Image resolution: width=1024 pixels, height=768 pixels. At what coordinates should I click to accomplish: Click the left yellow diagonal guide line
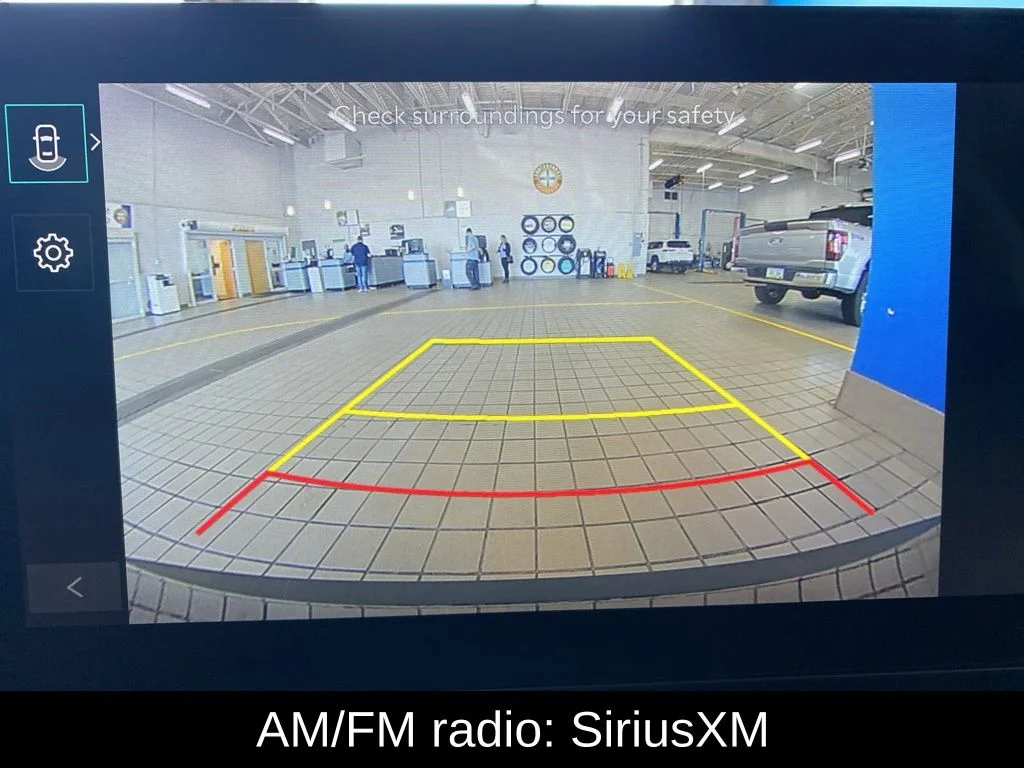[350, 406]
